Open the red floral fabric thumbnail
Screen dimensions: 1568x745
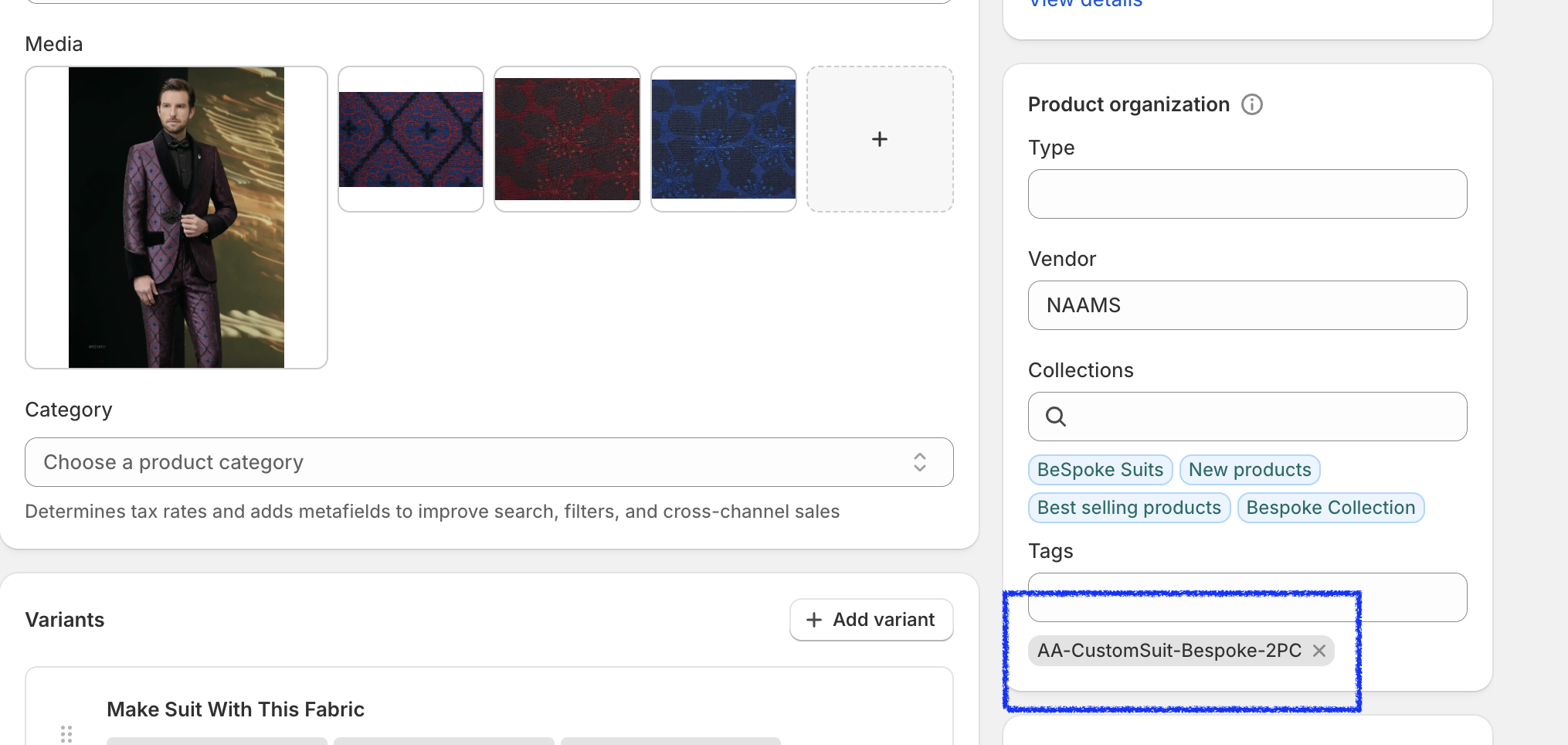coord(568,139)
